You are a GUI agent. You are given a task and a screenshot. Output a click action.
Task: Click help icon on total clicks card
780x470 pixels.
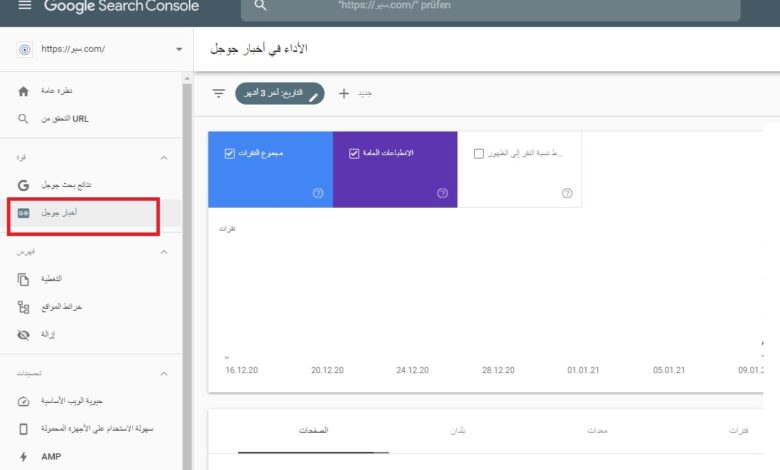pyautogui.click(x=318, y=193)
